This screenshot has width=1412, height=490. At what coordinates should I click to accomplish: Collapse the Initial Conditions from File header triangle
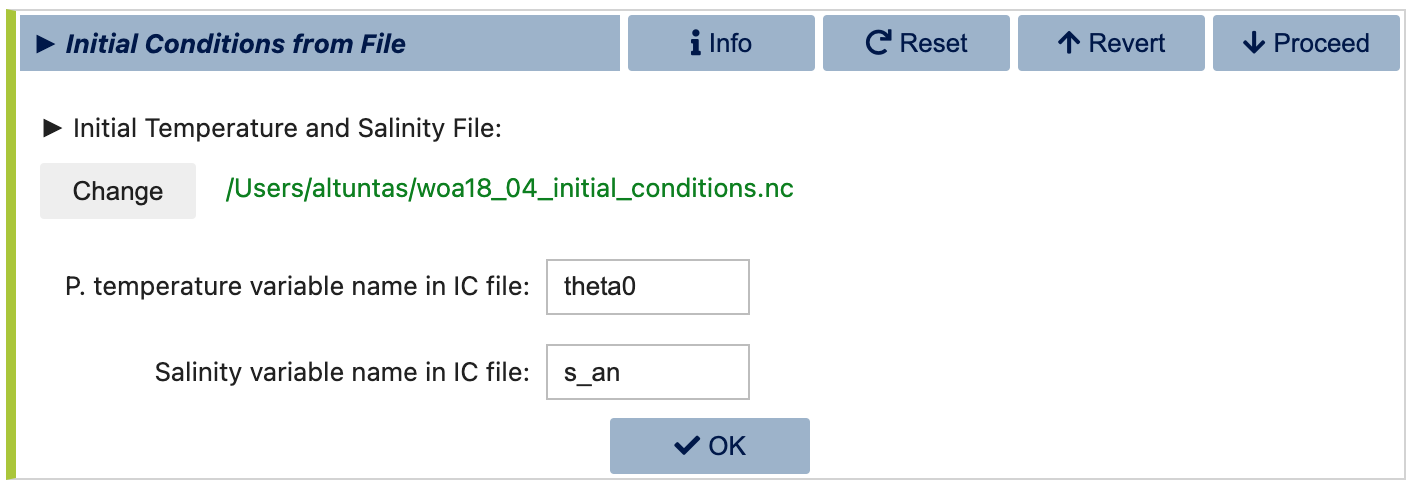[45, 44]
